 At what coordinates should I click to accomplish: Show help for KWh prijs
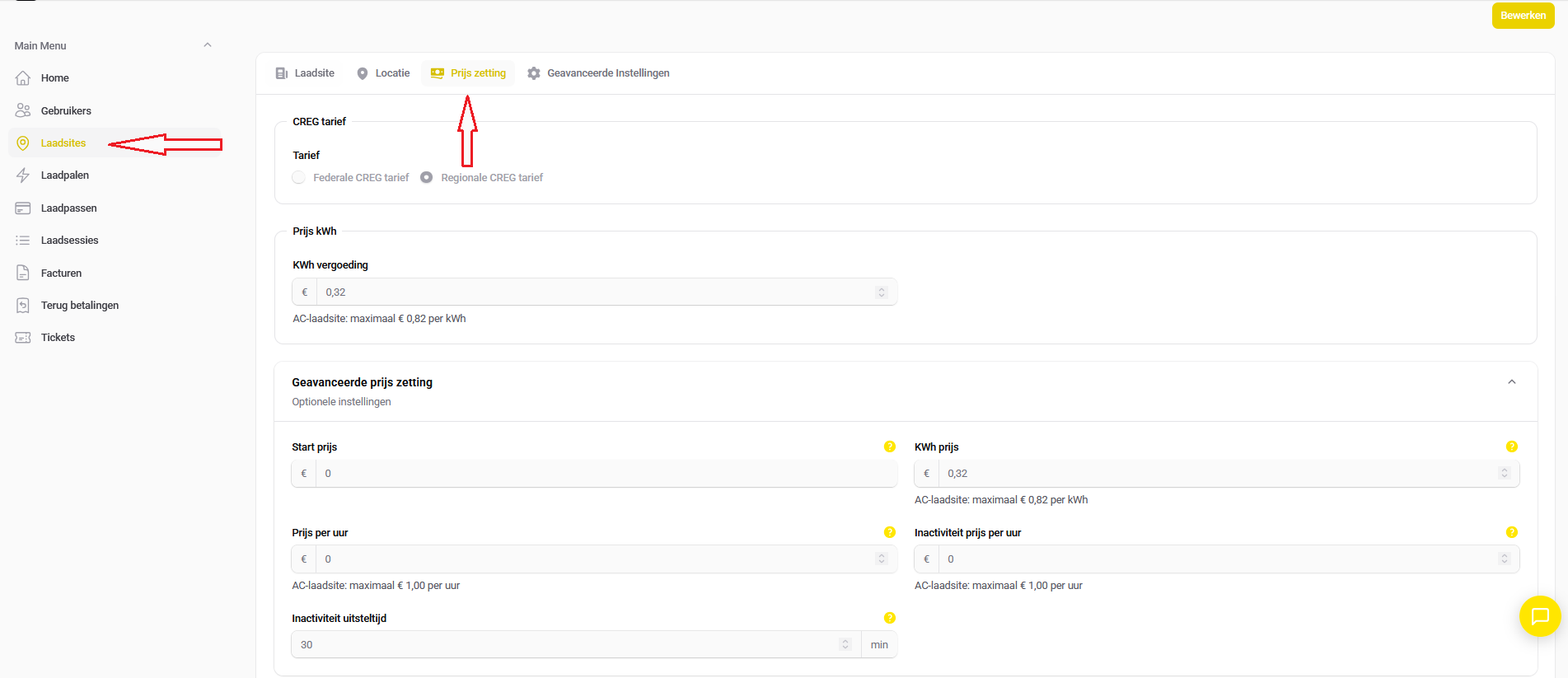[x=1512, y=447]
